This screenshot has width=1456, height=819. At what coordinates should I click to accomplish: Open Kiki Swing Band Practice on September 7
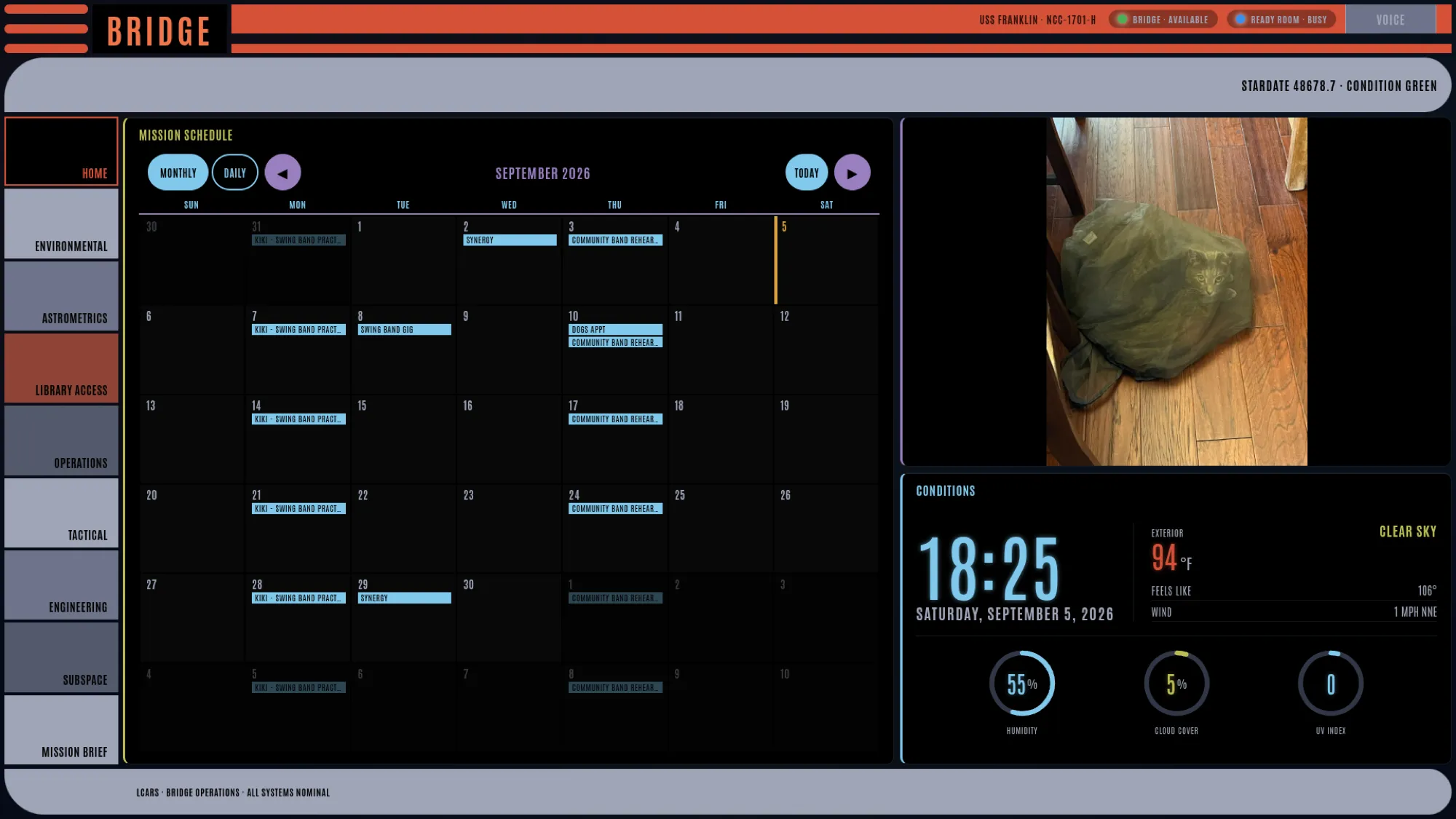point(298,330)
